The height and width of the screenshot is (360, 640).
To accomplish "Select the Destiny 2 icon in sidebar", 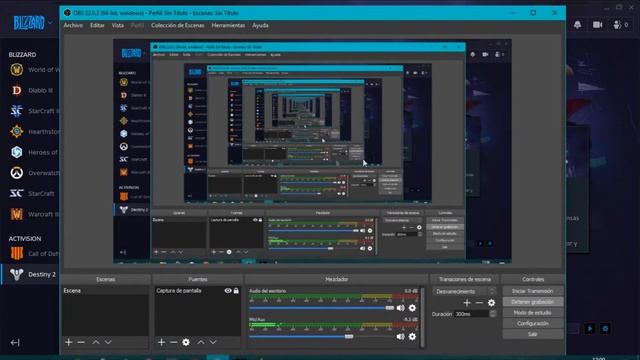I will coord(16,274).
